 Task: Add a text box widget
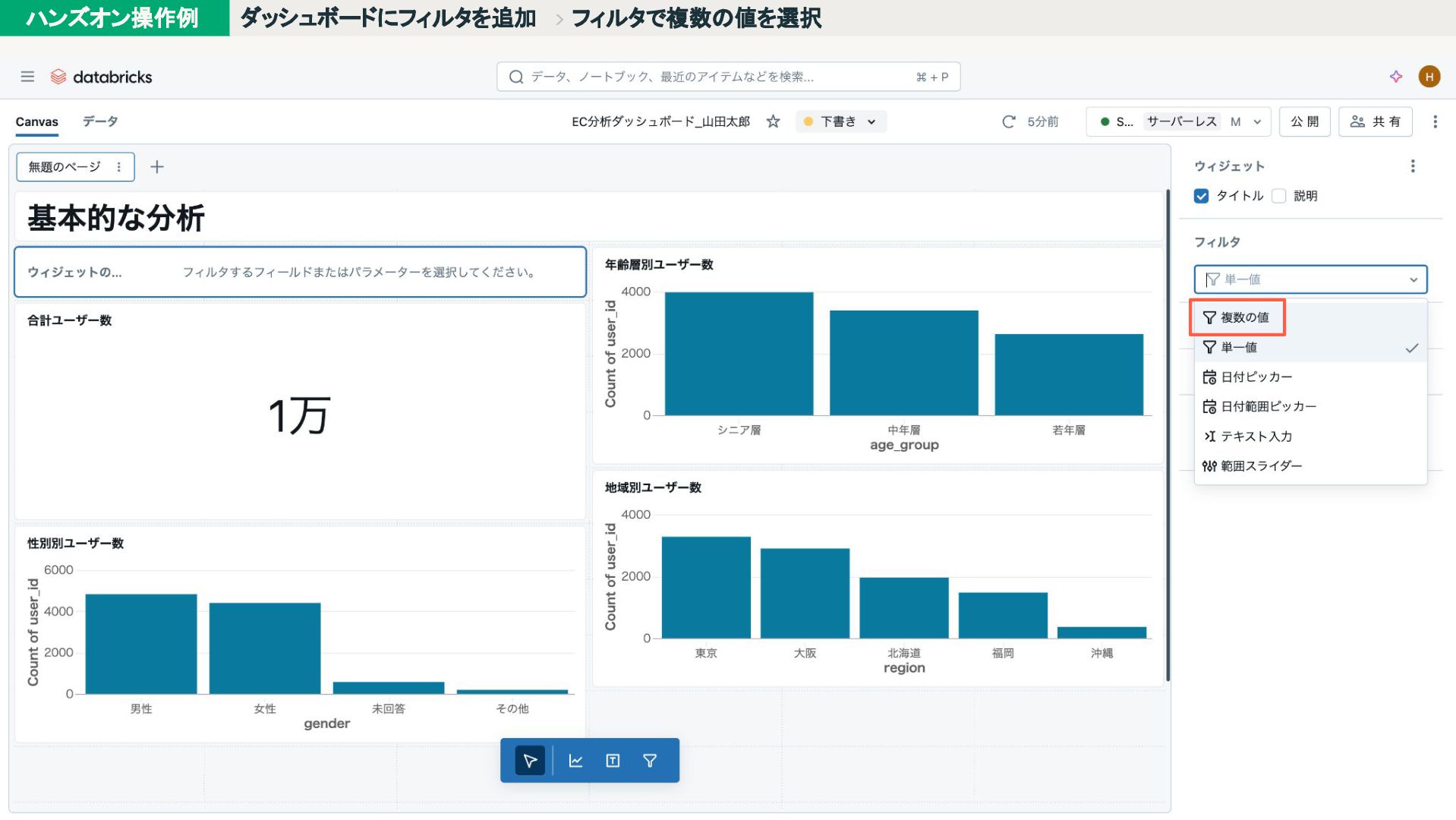click(613, 760)
